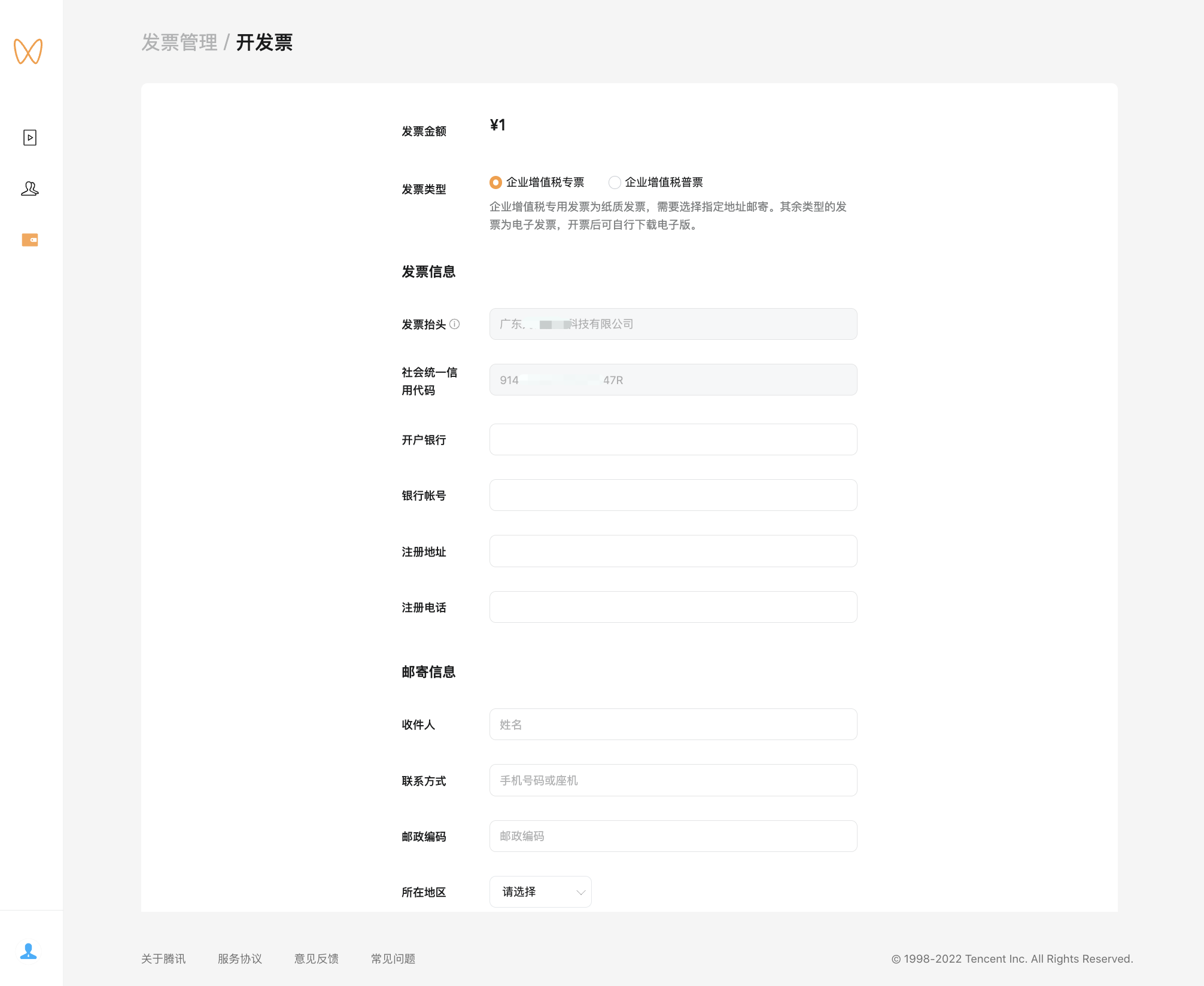1204x986 pixels.
Task: Click the 联系方式 phone input field
Action: coord(673,780)
